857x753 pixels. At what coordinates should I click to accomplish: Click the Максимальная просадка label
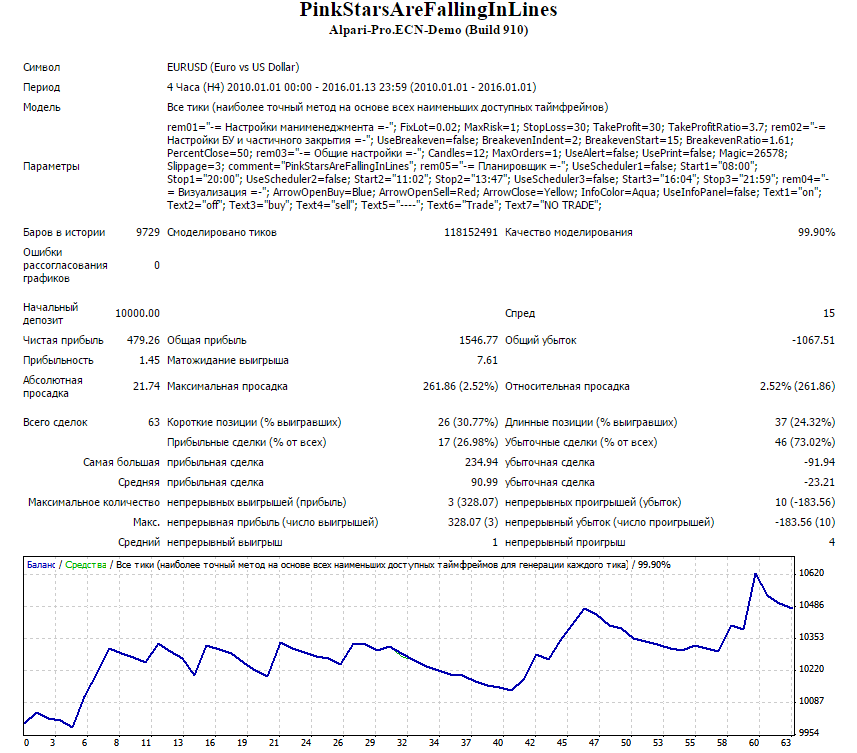[227, 386]
